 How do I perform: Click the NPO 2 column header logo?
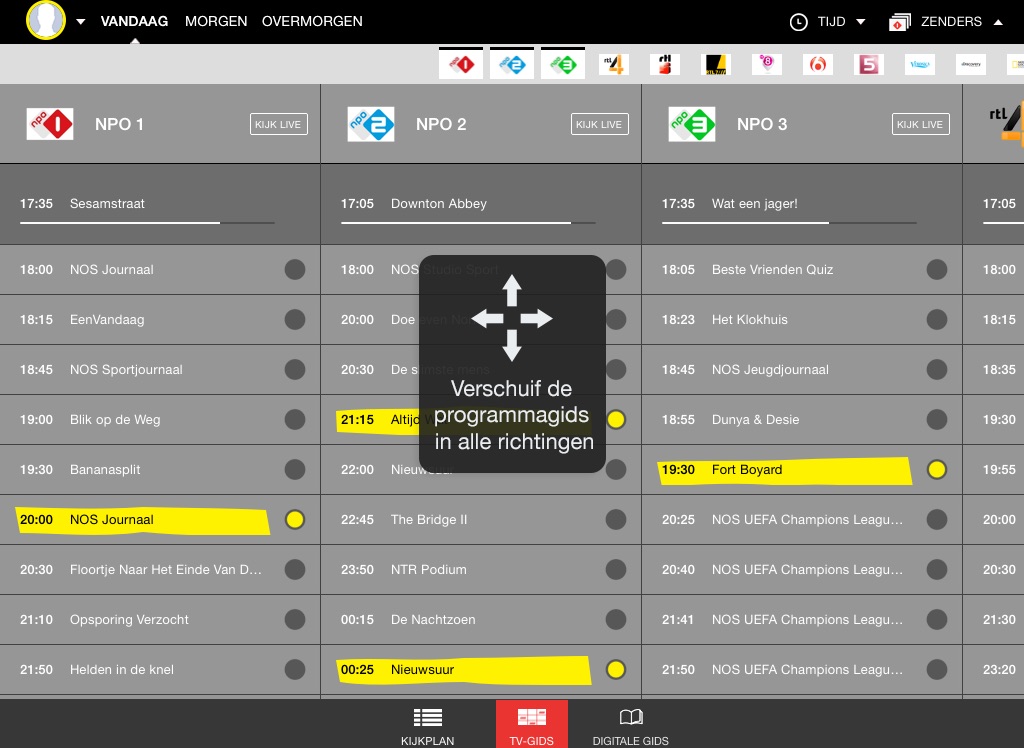(x=371, y=124)
